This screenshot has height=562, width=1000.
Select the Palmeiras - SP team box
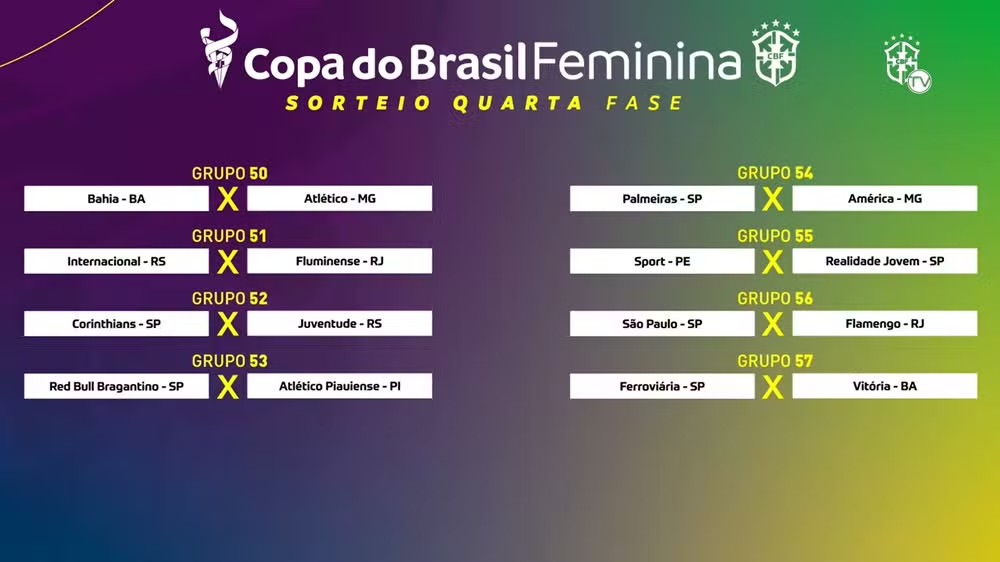pyautogui.click(x=662, y=198)
